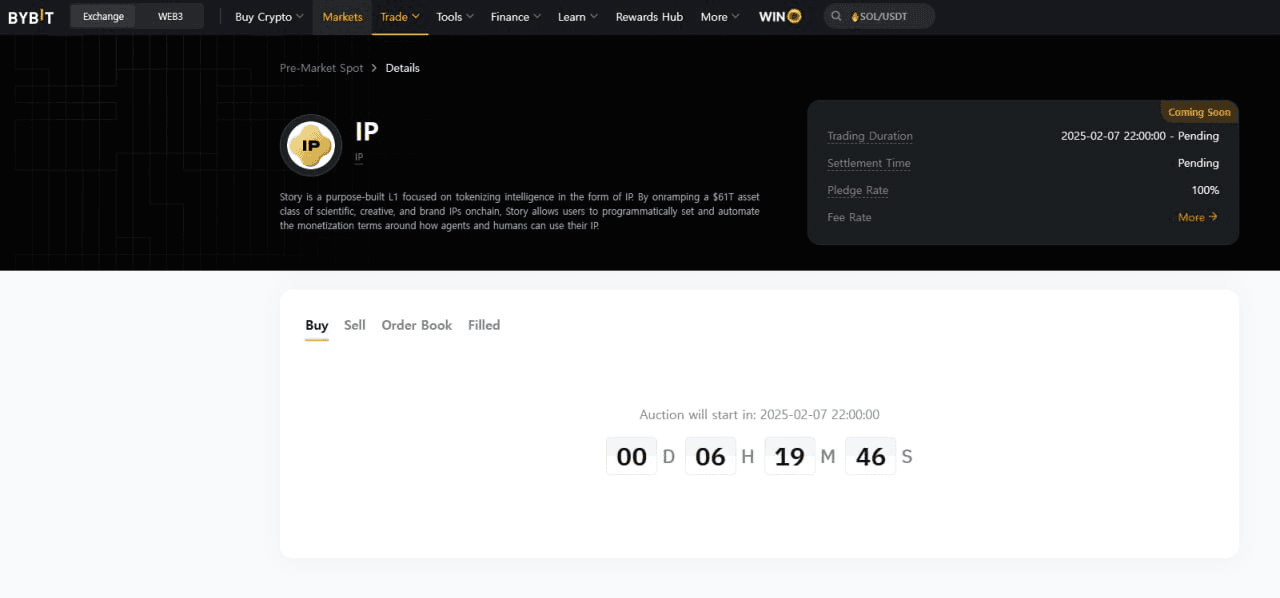
Task: Switch to the Sell tab
Action: click(355, 325)
